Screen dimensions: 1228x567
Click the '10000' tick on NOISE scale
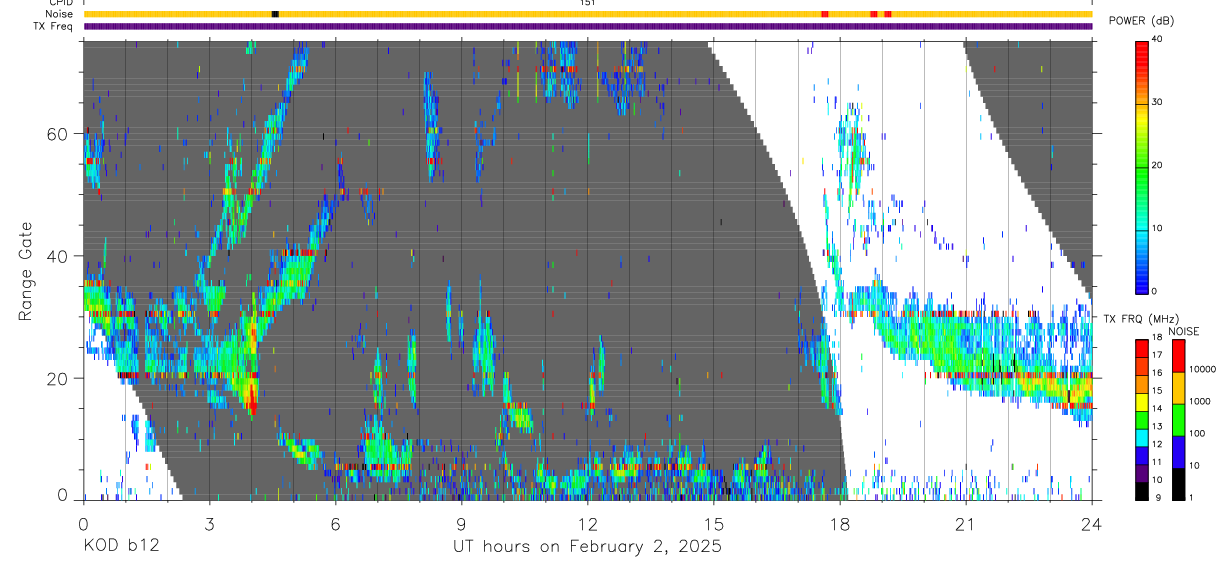click(1203, 369)
